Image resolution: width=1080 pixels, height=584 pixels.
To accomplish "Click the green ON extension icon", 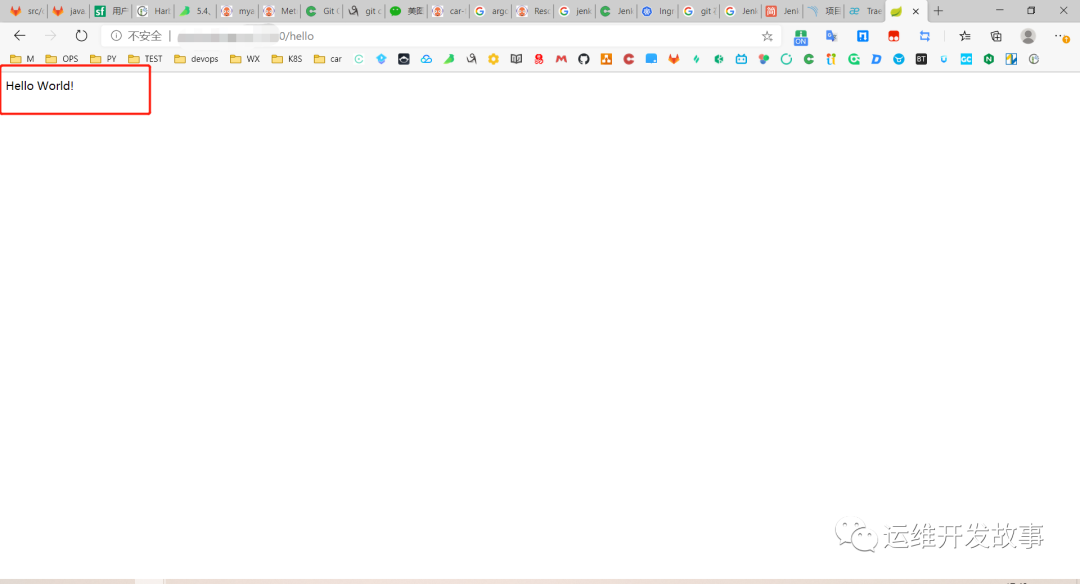I will pos(800,37).
